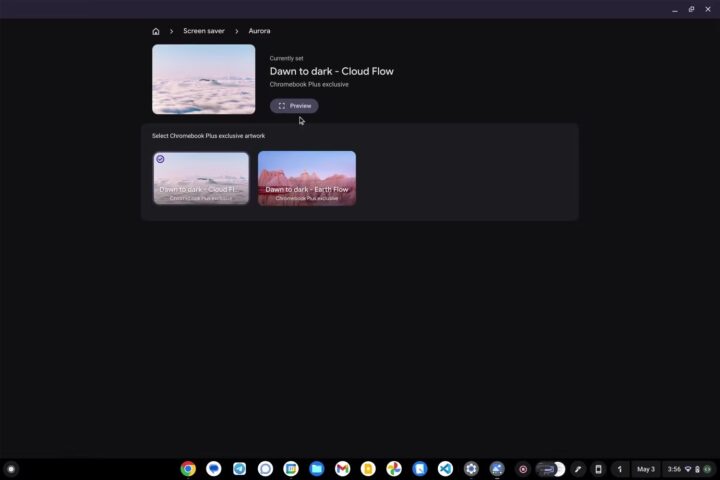Launch Visual Studio Code from shelf

click(446, 469)
